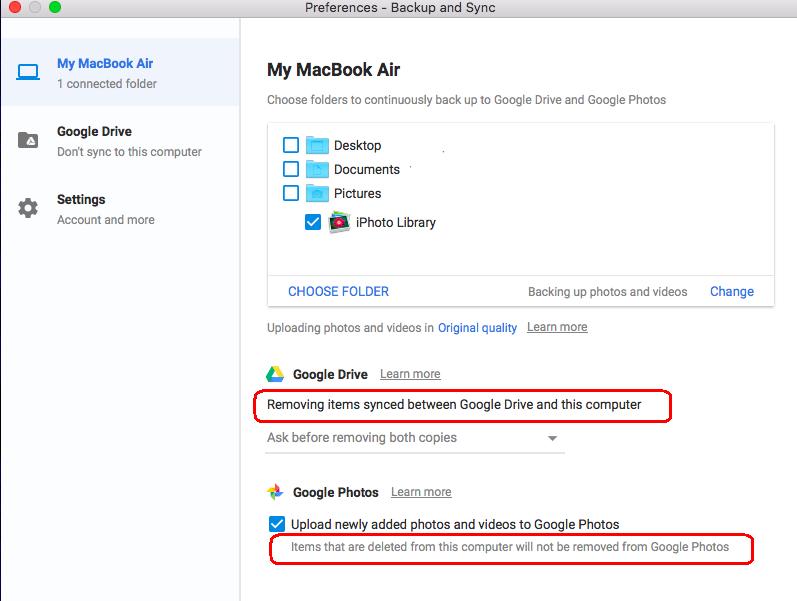Click the Pictures folder icon
Screen dimensions: 797x601
coord(317,193)
